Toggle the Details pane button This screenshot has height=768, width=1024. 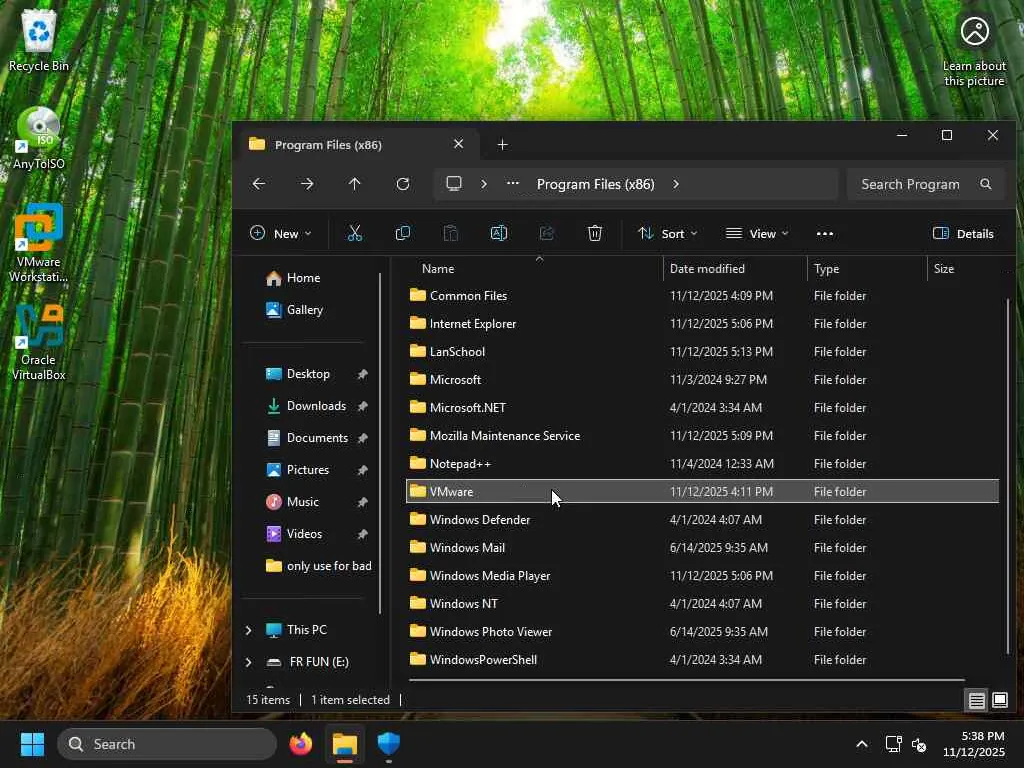[963, 234]
